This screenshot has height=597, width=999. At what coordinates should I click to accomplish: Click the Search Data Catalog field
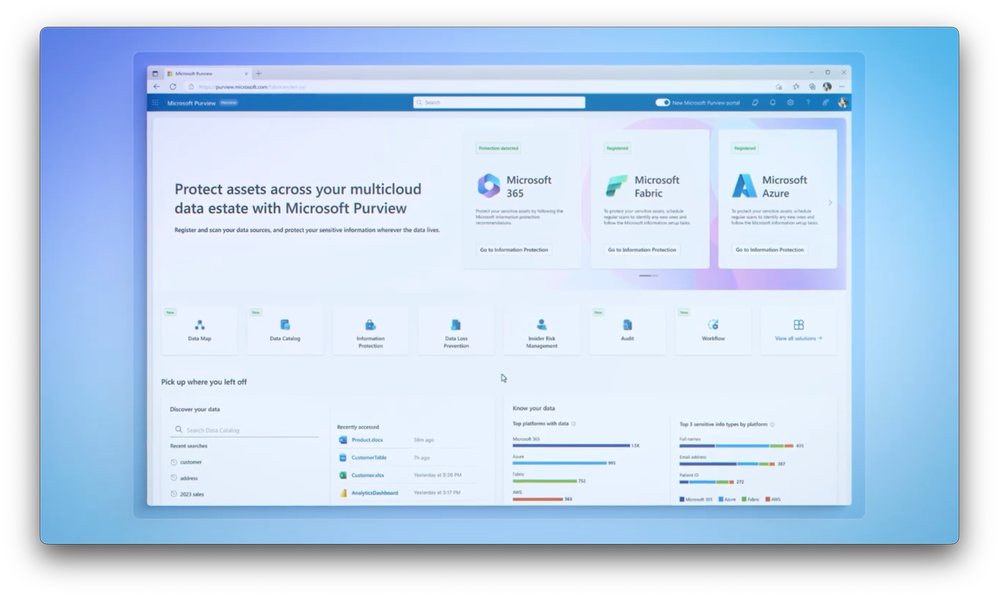[244, 430]
